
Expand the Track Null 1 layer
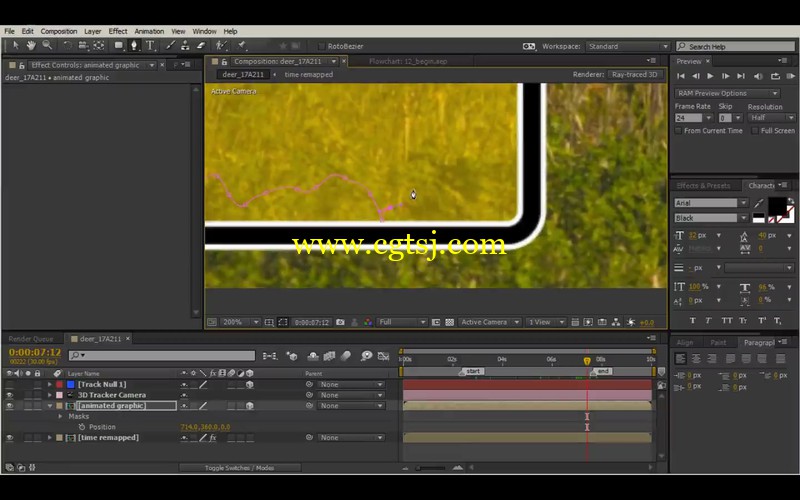click(49, 384)
